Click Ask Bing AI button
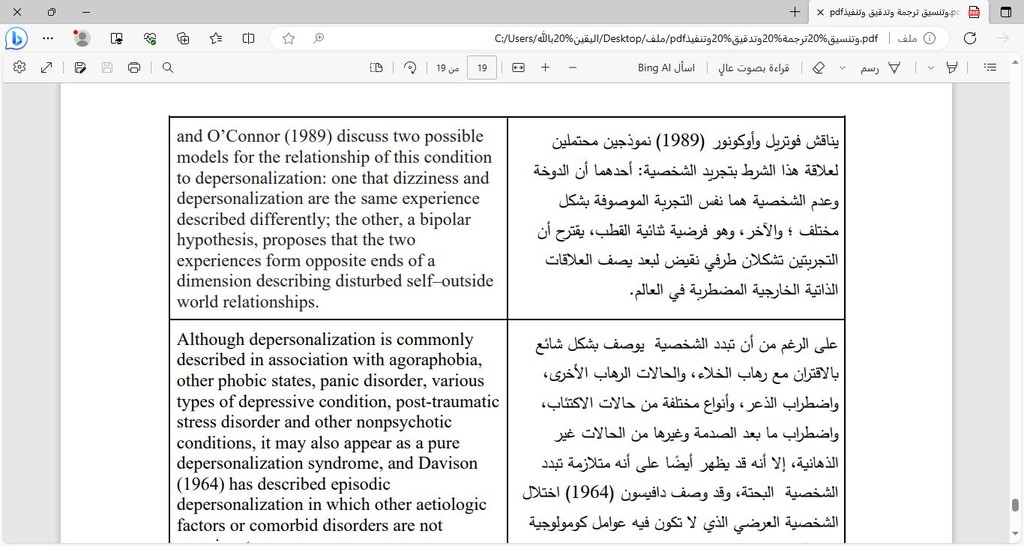Screen dimensions: 1024x546 tap(666, 67)
